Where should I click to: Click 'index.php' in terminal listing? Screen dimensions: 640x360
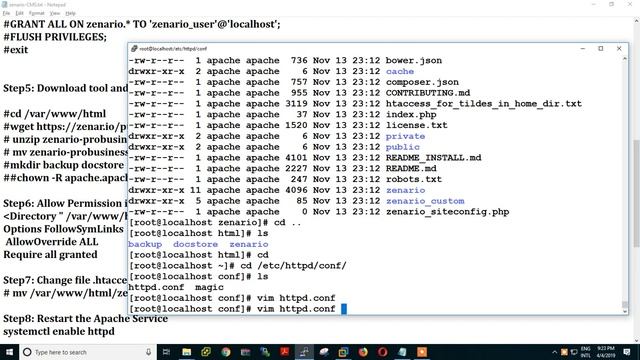411,114
